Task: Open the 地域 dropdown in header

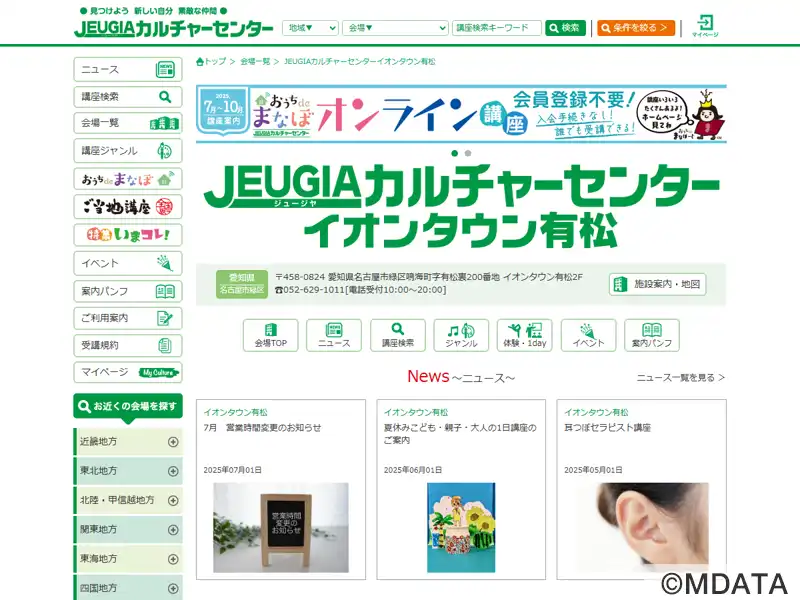Action: [310, 28]
